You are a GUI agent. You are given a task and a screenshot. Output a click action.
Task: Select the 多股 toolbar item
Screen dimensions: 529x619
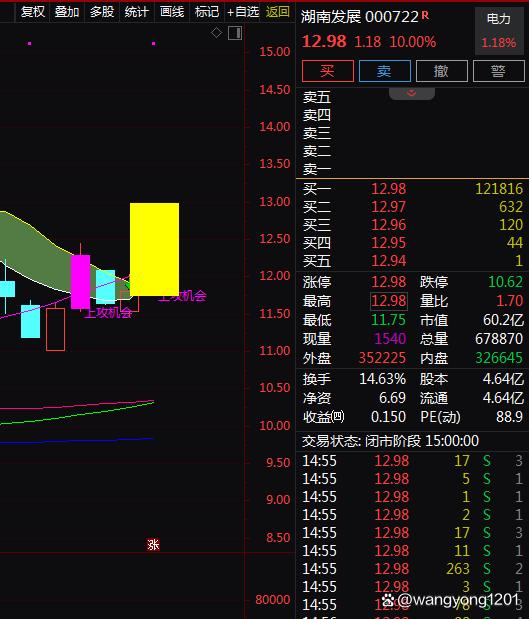click(x=102, y=12)
